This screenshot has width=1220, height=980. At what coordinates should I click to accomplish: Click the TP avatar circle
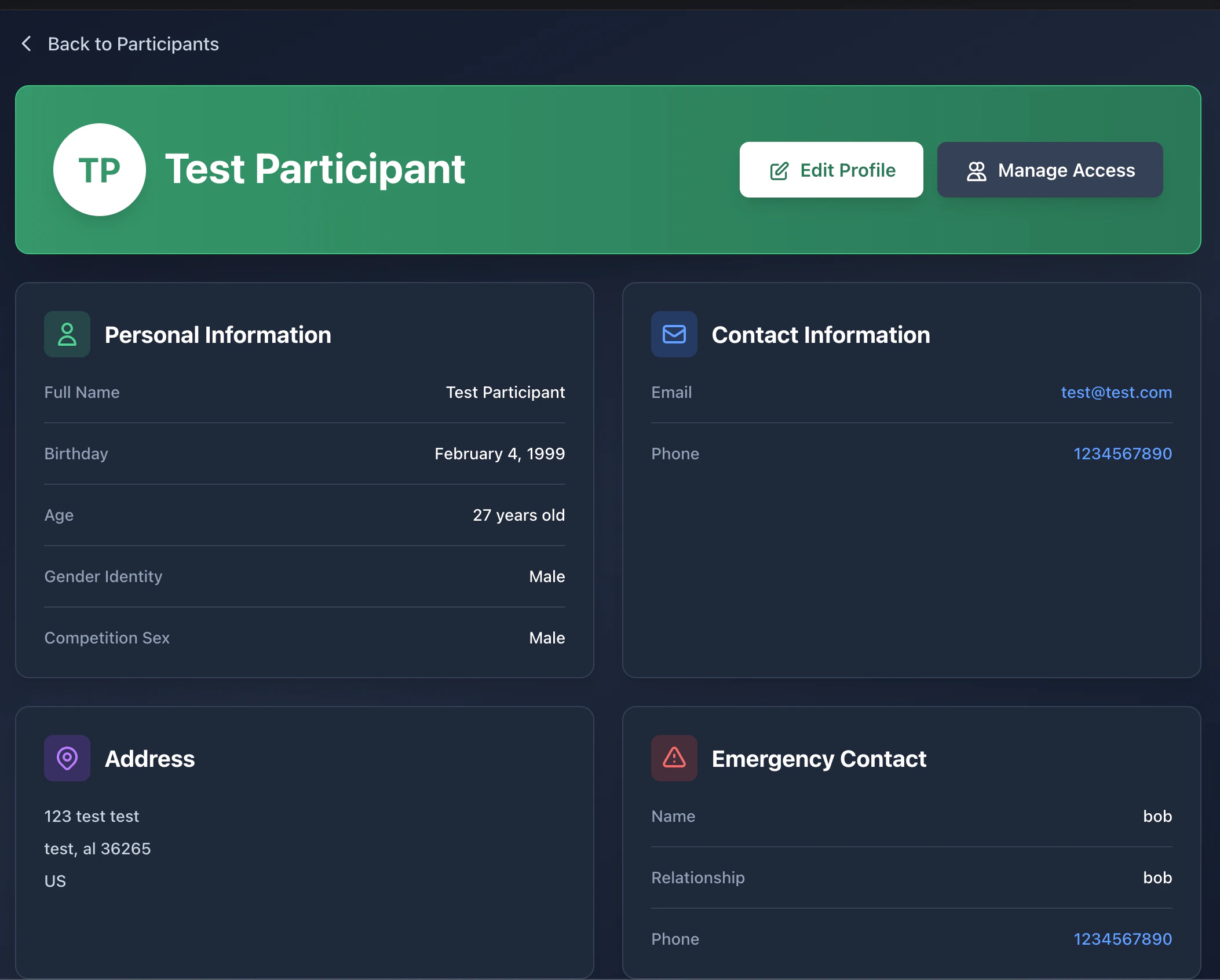pyautogui.click(x=100, y=170)
